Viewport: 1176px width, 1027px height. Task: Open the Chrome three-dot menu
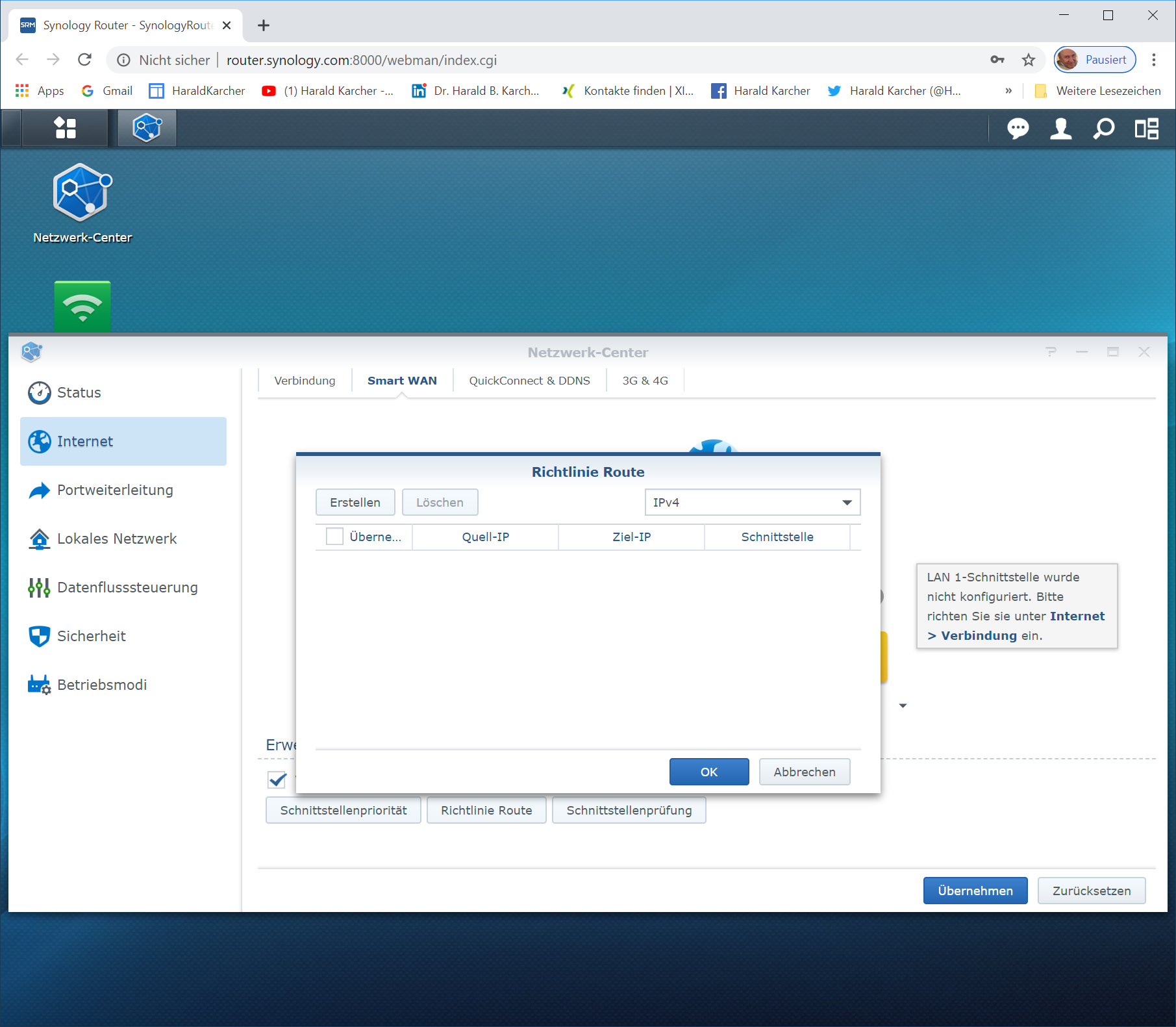[1154, 60]
